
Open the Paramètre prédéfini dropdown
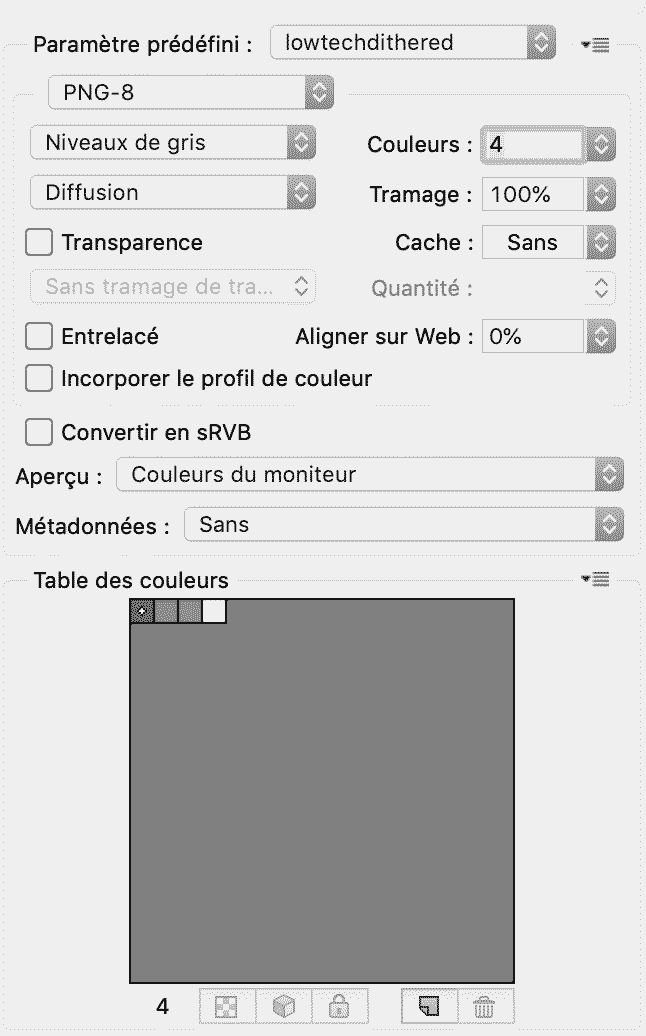(412, 43)
